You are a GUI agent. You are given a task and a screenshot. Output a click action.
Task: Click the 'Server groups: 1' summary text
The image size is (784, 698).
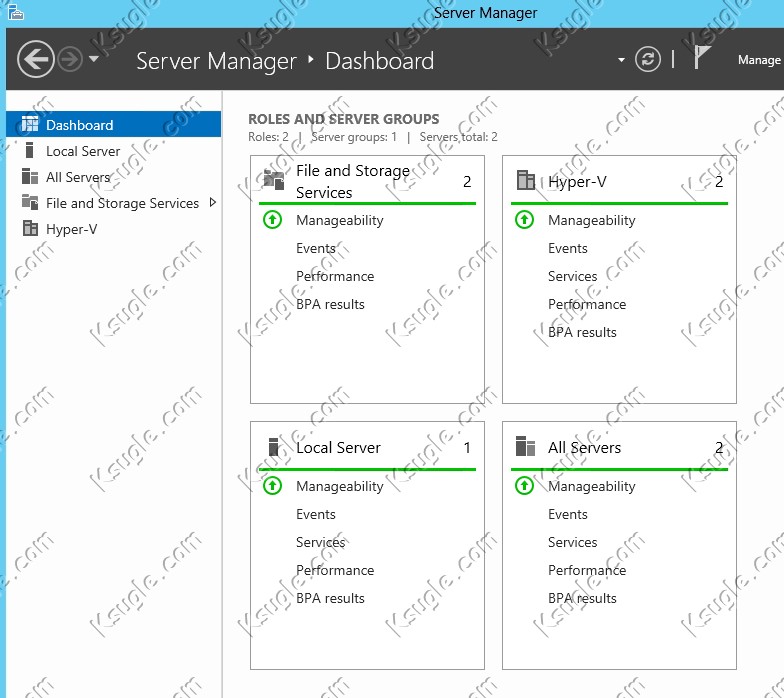354,137
